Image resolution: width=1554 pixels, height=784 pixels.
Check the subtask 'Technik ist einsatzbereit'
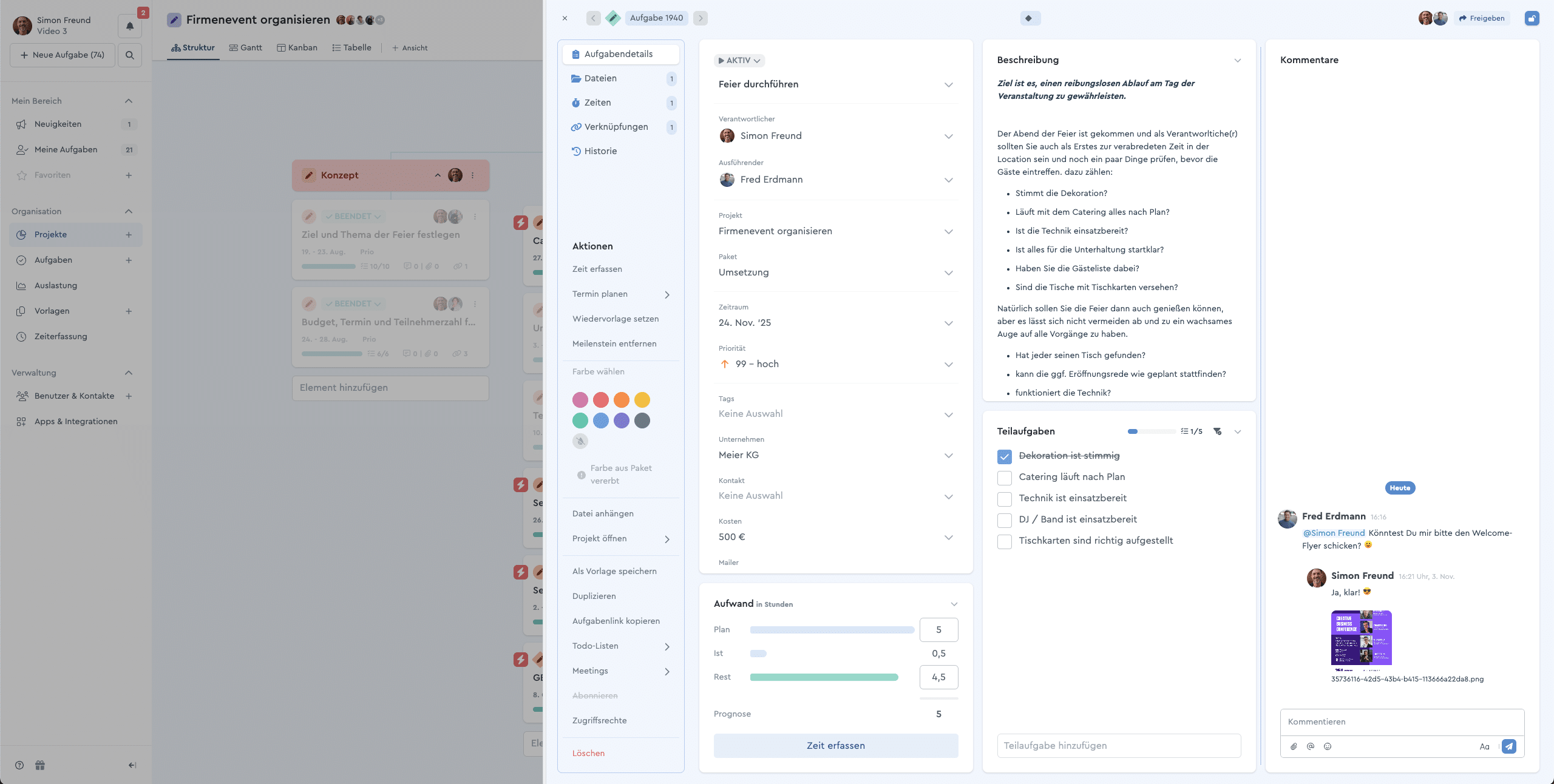point(1005,499)
